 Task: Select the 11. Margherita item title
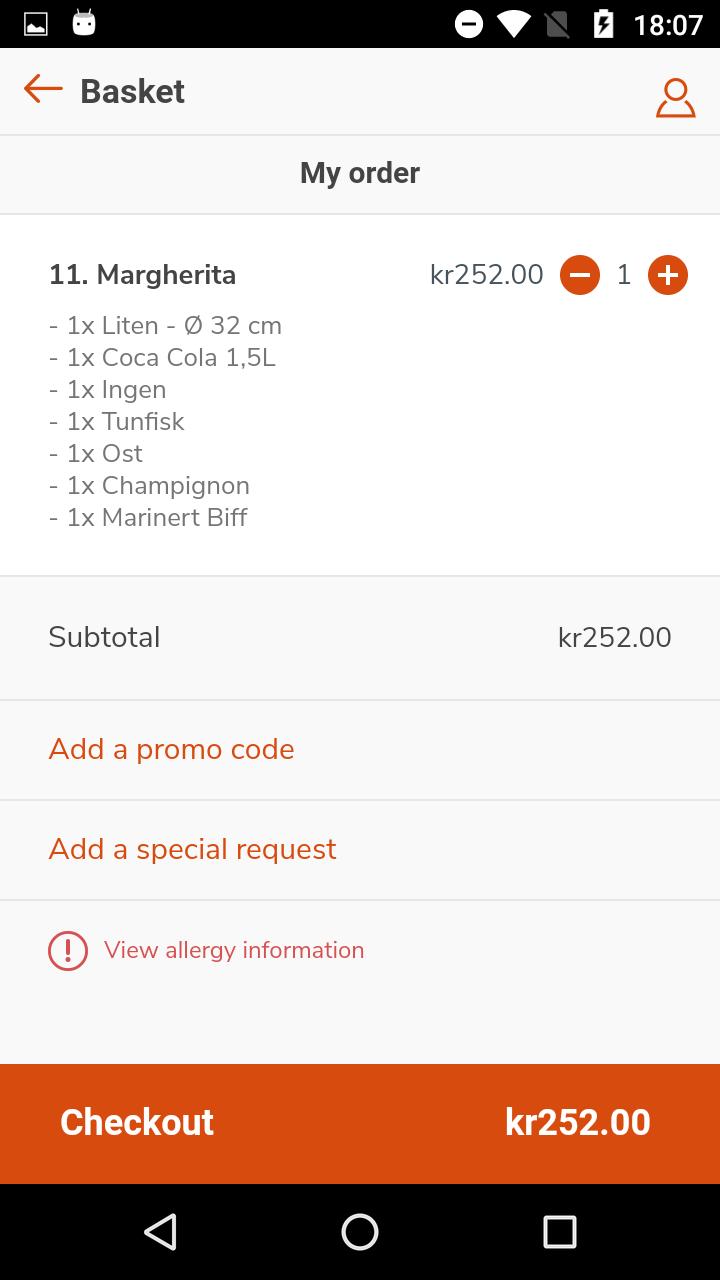click(x=143, y=275)
